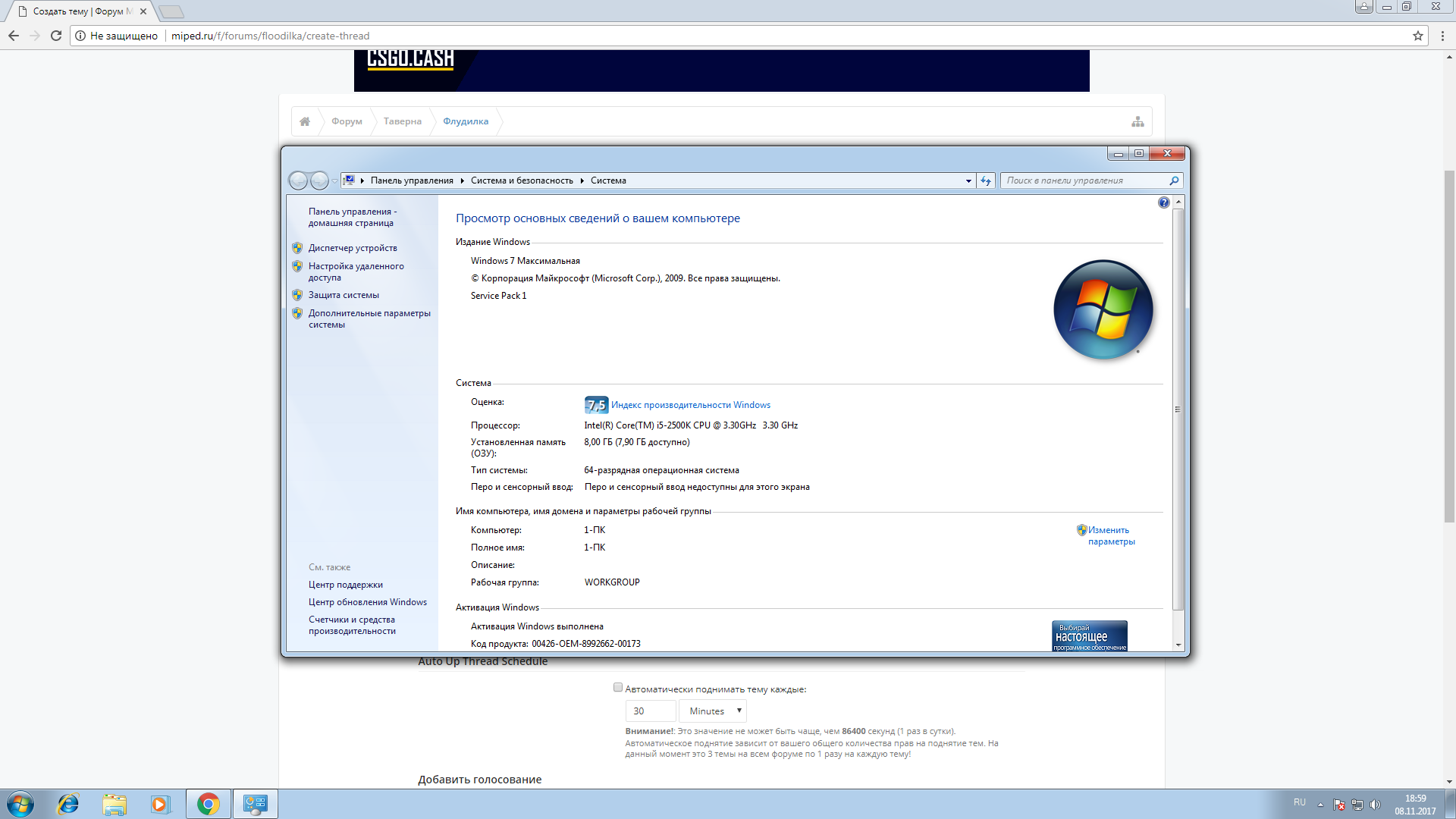Image resolution: width=1456 pixels, height=819 pixels.
Task: Click the forum sitemap icon on breadcrumb bar
Action: (x=1137, y=121)
